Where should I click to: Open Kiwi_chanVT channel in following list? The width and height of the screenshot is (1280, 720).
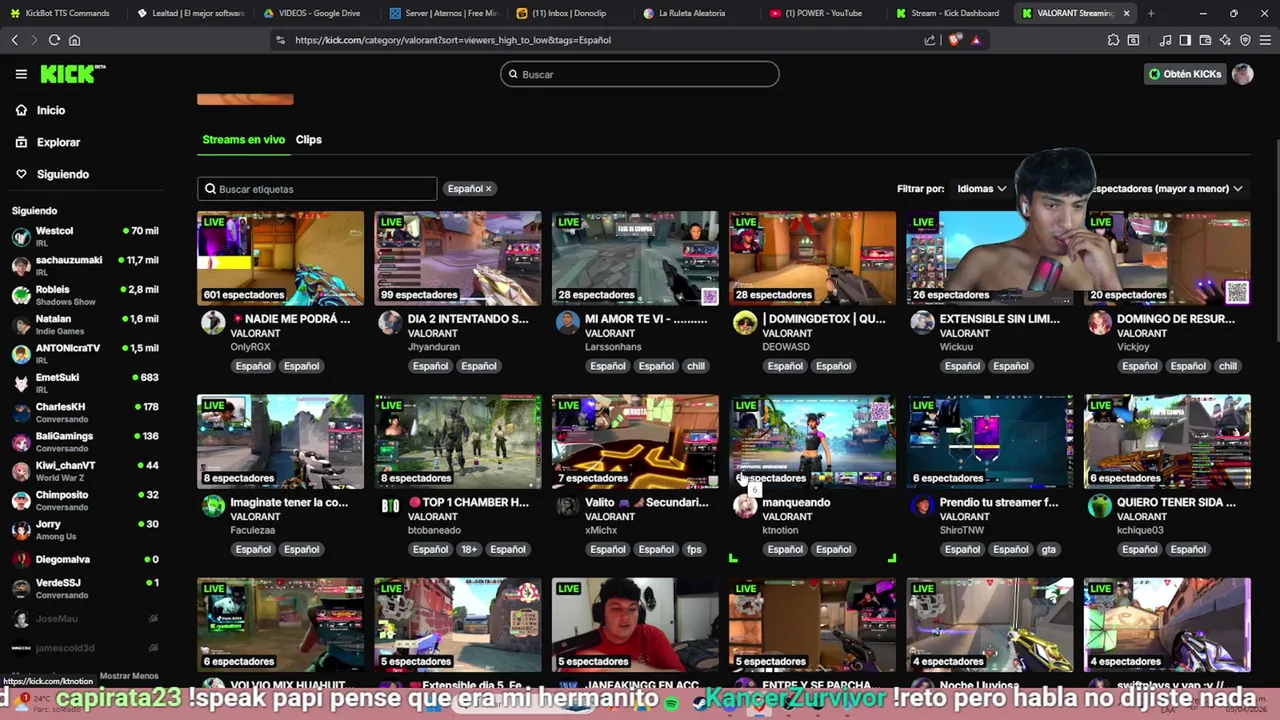pyautogui.click(x=85, y=470)
